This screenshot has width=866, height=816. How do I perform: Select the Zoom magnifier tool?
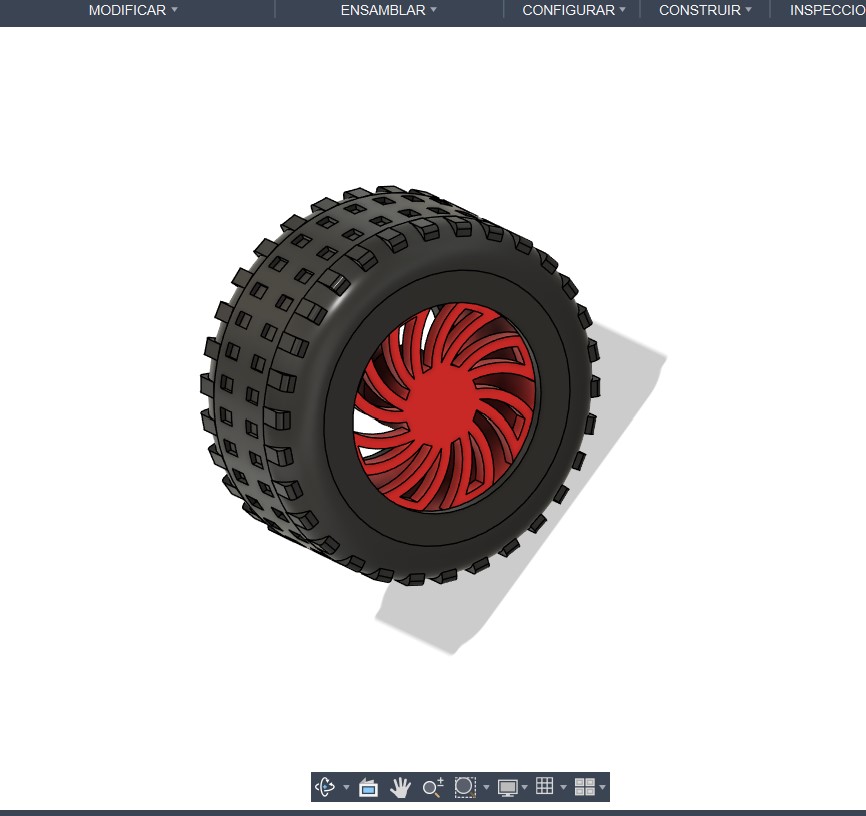coord(433,787)
